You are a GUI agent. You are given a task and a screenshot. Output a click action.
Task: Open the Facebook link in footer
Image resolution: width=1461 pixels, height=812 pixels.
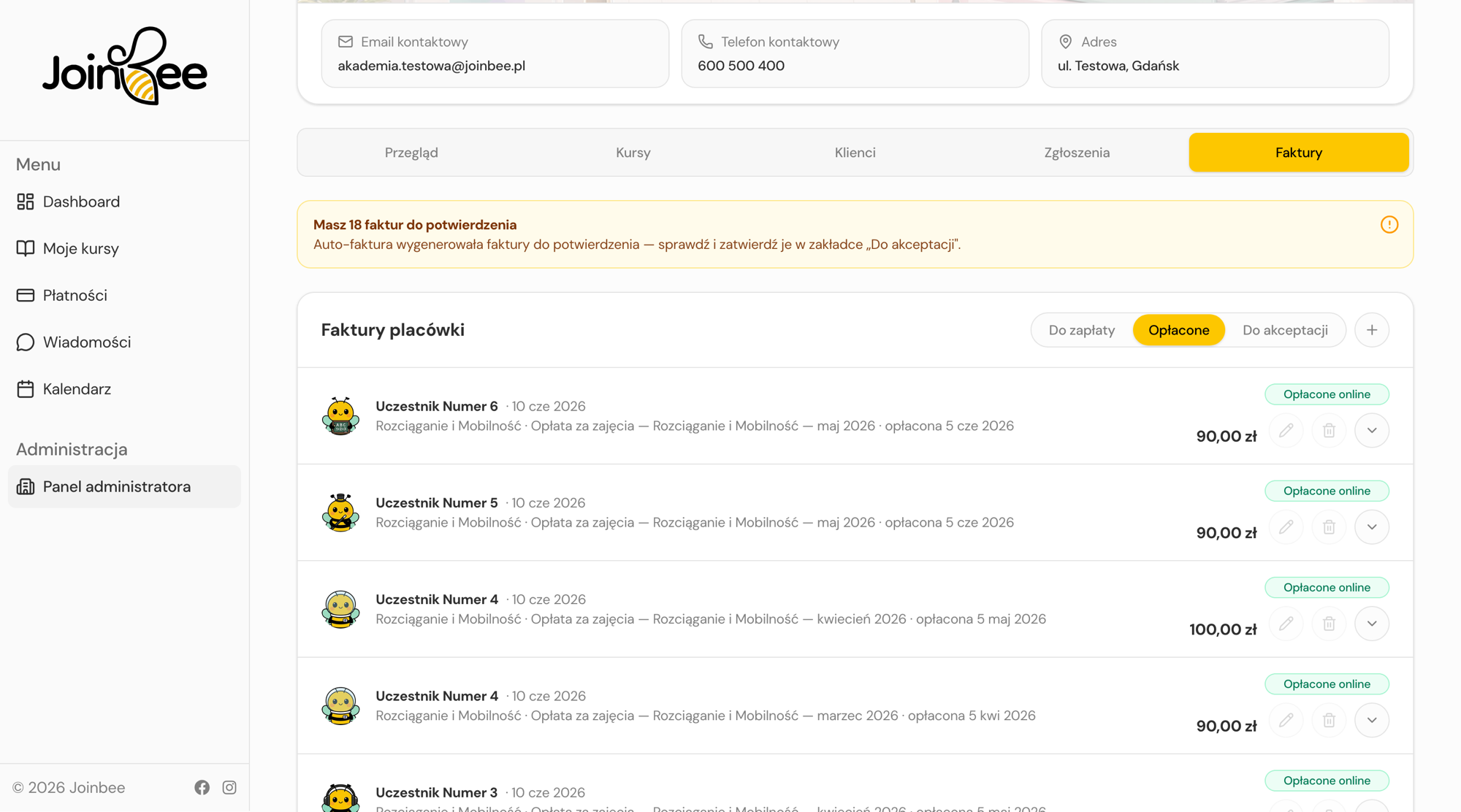pos(202,787)
